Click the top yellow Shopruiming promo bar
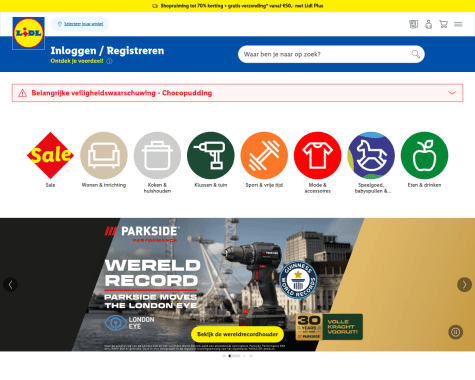475x380 pixels. tap(237, 6)
